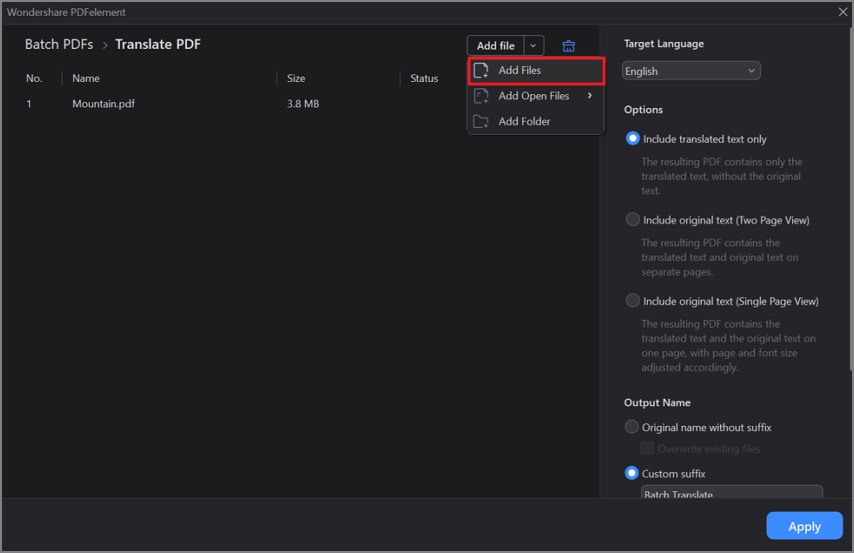854x553 pixels.
Task: Expand the Add Open Files submenu arrow
Action: 590,96
